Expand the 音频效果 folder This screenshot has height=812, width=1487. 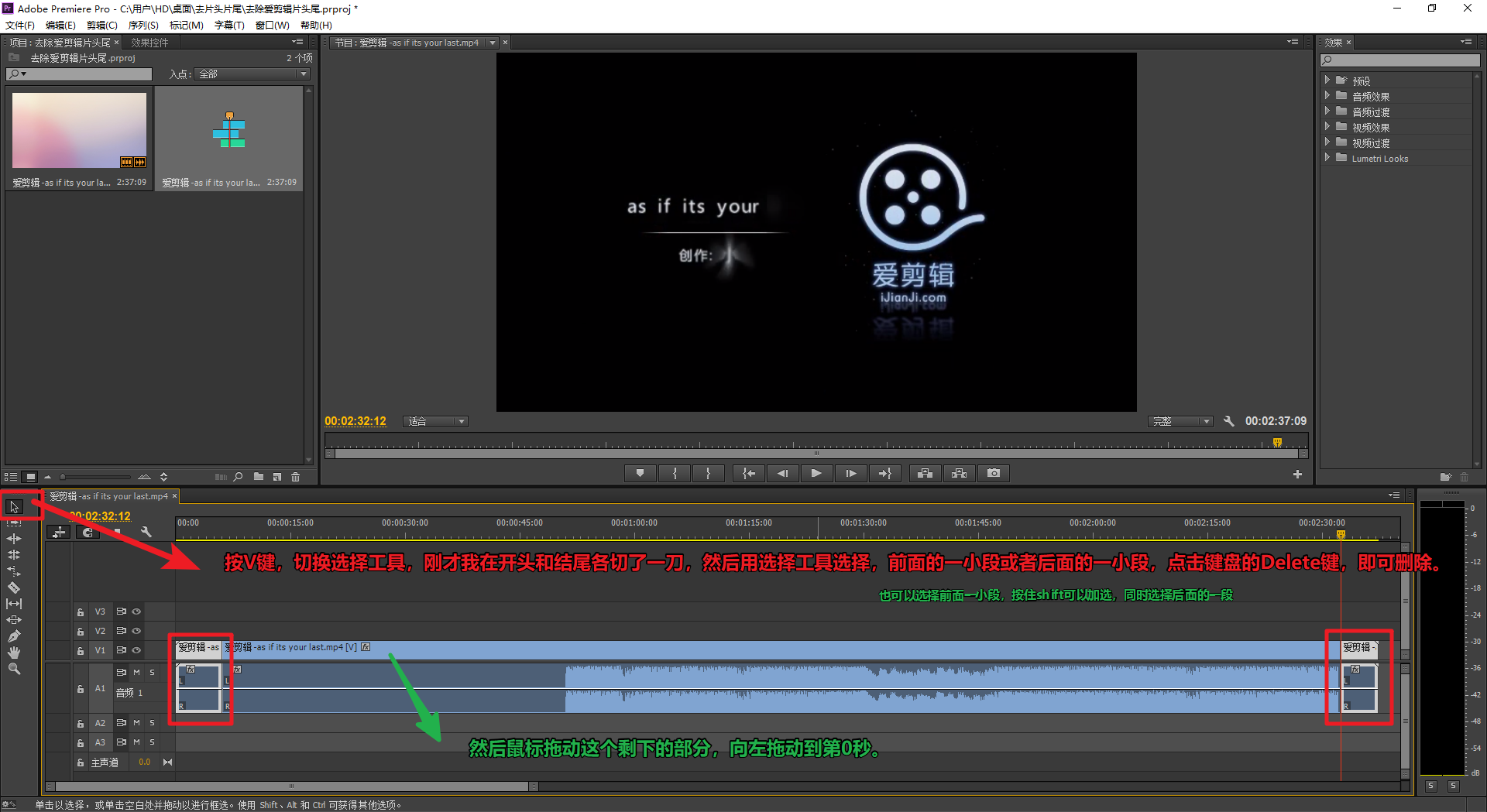1327,96
